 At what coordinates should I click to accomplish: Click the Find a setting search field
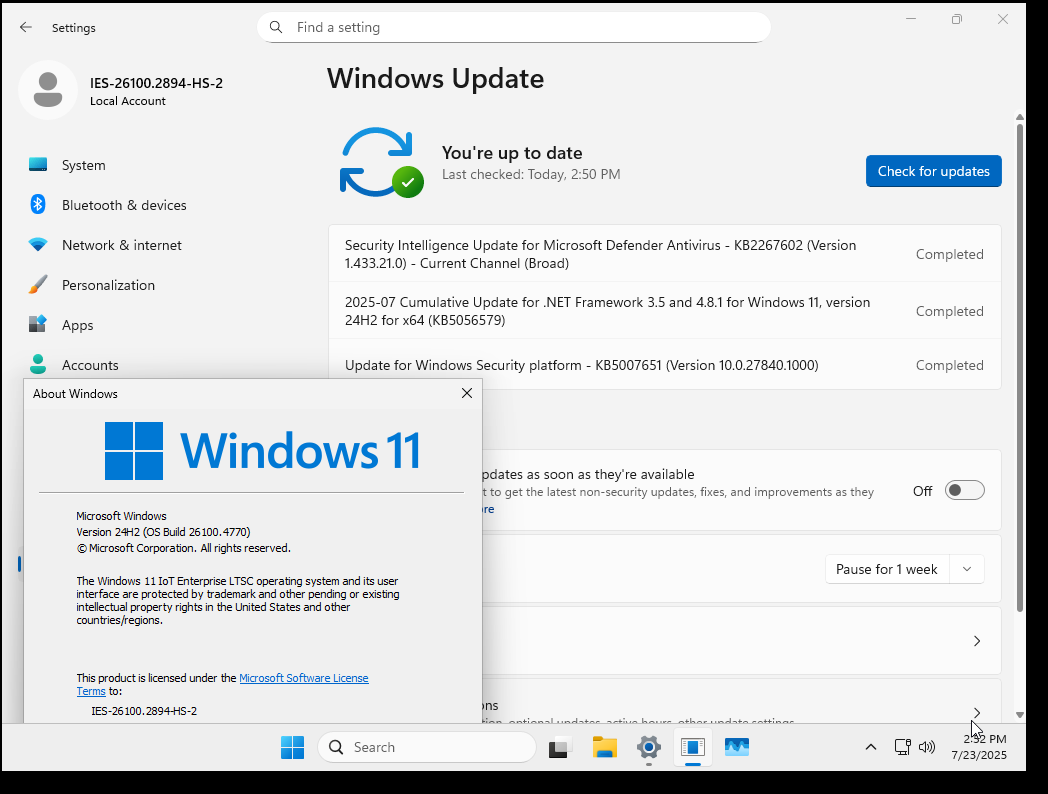coord(513,27)
